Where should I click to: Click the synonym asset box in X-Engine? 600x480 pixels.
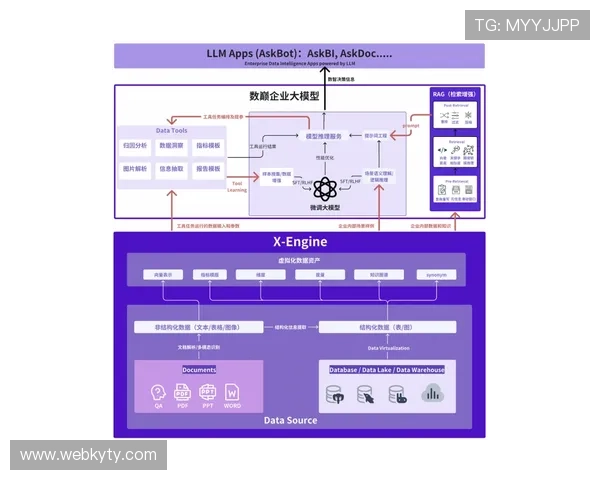(x=437, y=274)
